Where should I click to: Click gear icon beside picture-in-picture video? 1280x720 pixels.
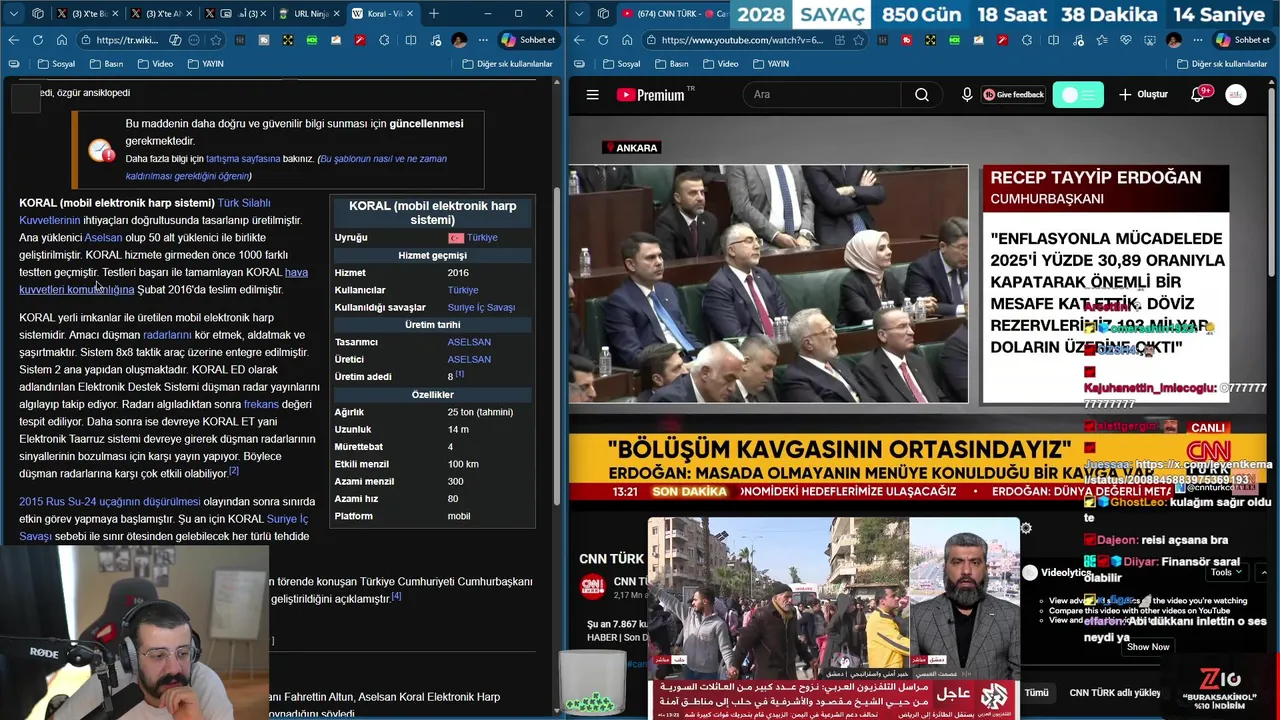click(1025, 529)
